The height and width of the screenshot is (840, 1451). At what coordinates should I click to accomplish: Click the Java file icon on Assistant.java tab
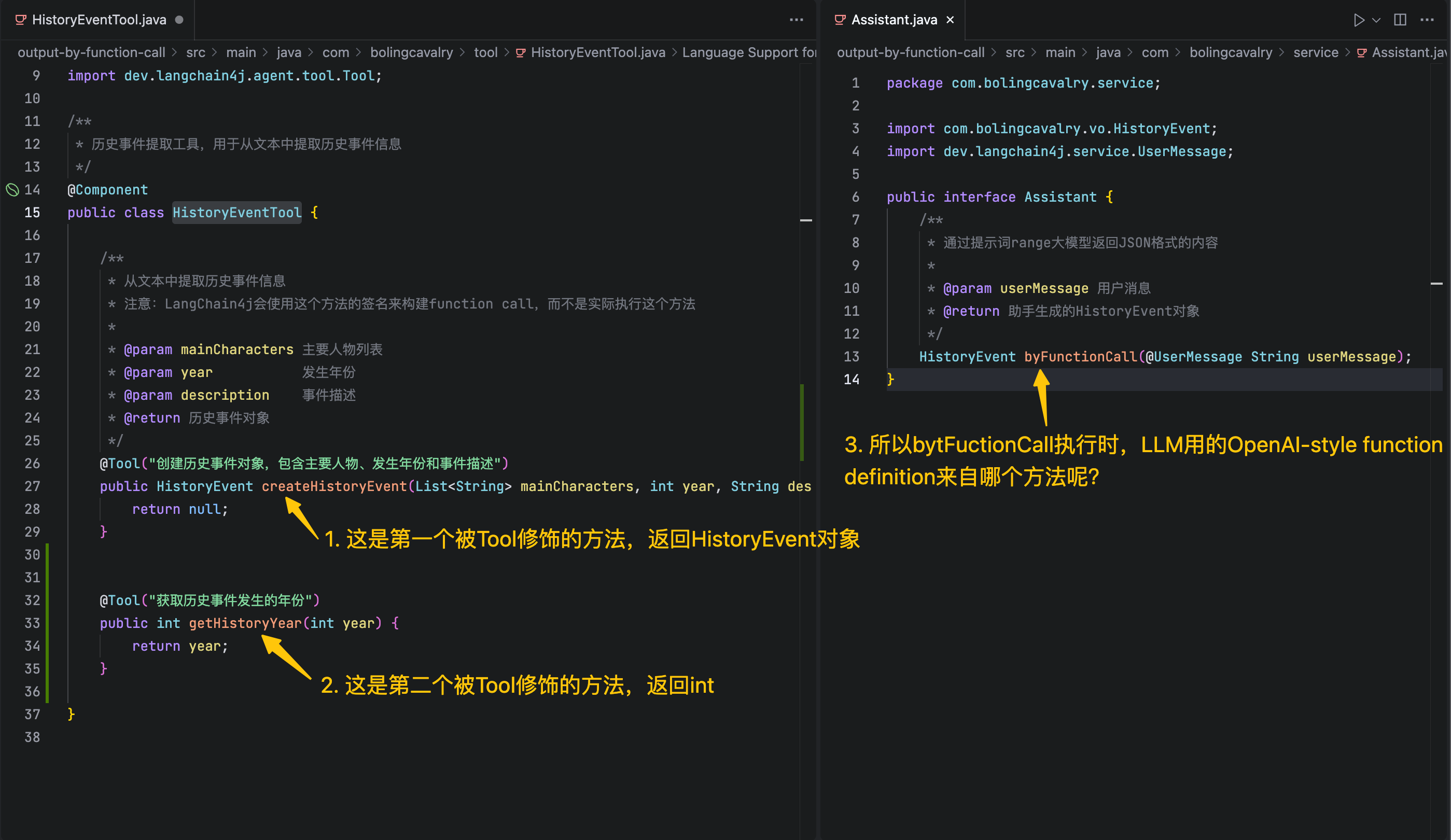(840, 20)
